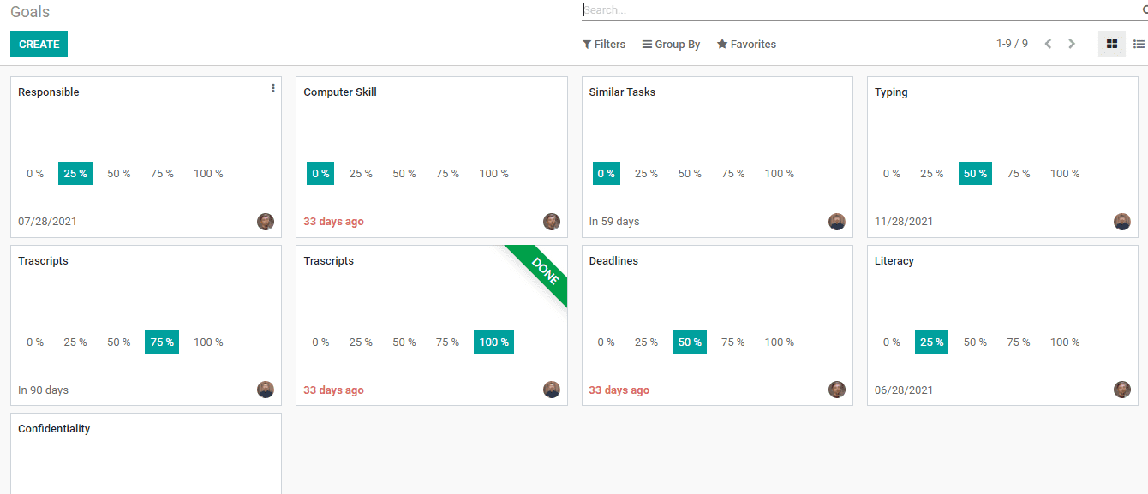The height and width of the screenshot is (494, 1148).
Task: Go to next page arrow
Action: [x=1071, y=44]
